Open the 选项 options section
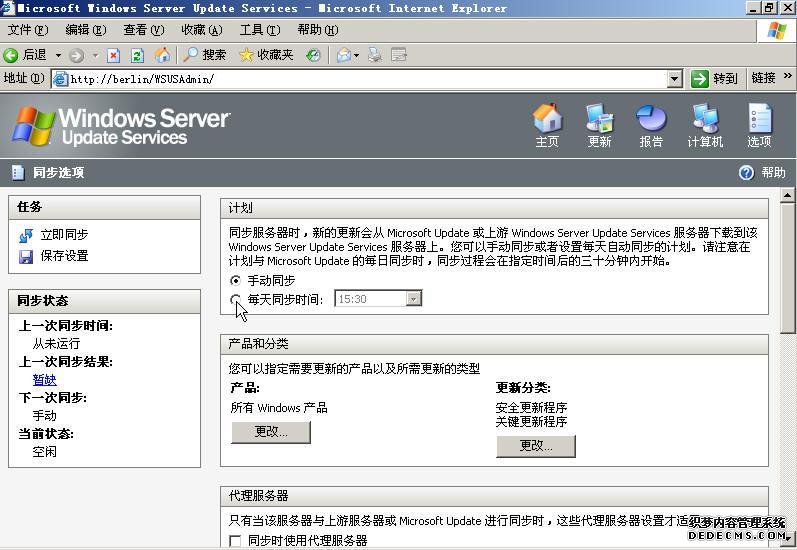 pos(759,125)
